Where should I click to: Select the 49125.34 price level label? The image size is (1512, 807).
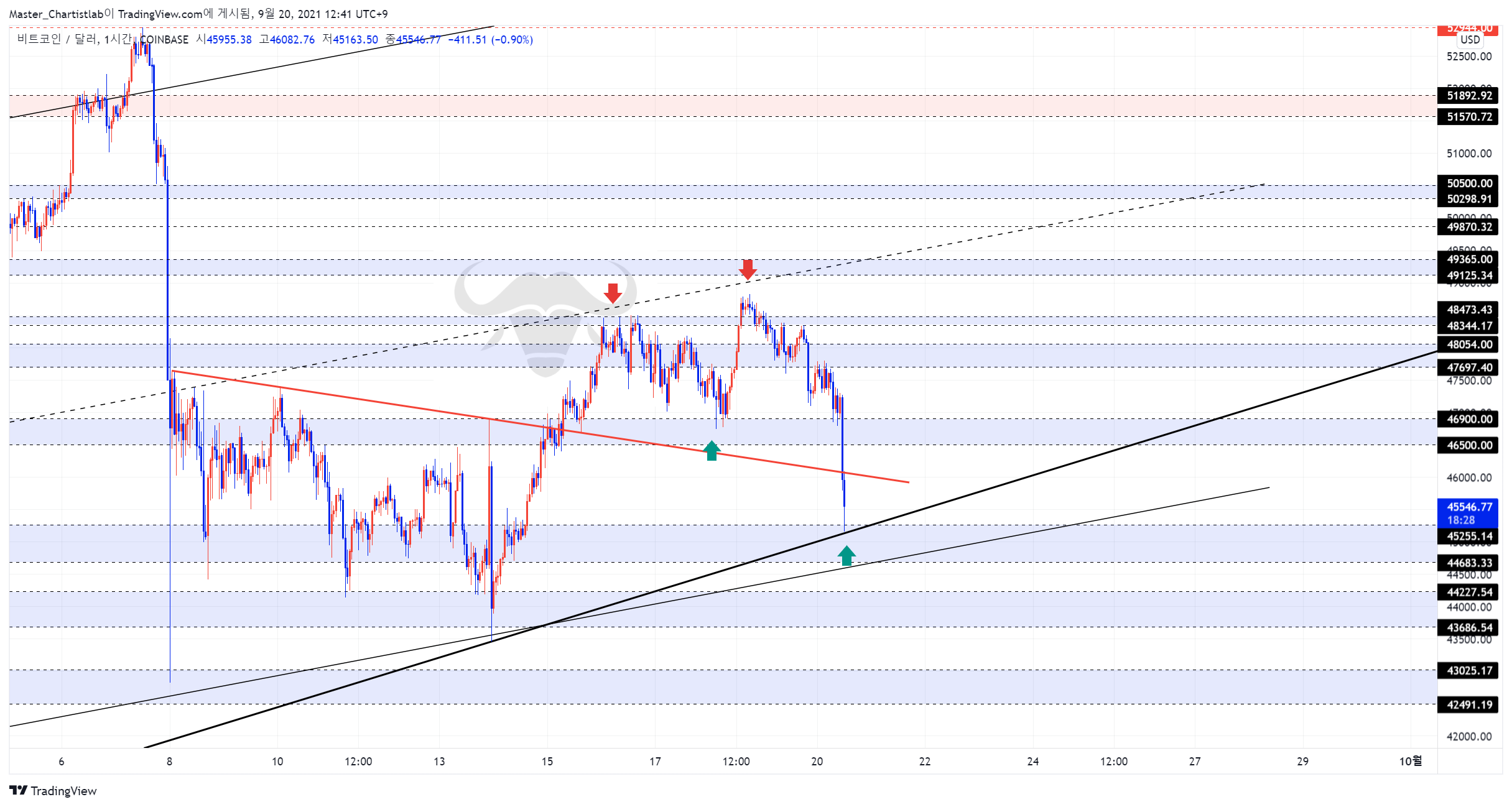1468,275
